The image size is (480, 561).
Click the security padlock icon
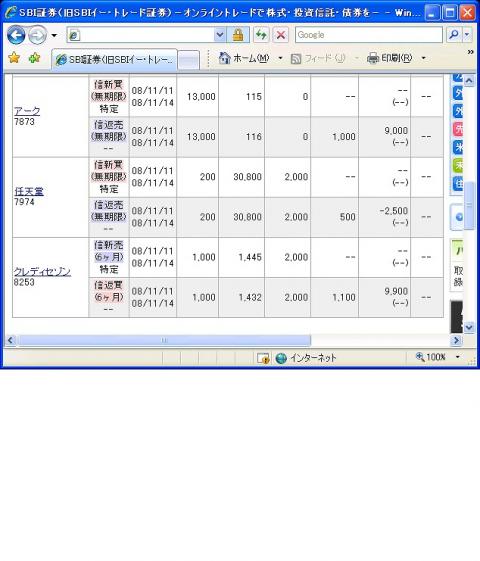(238, 35)
